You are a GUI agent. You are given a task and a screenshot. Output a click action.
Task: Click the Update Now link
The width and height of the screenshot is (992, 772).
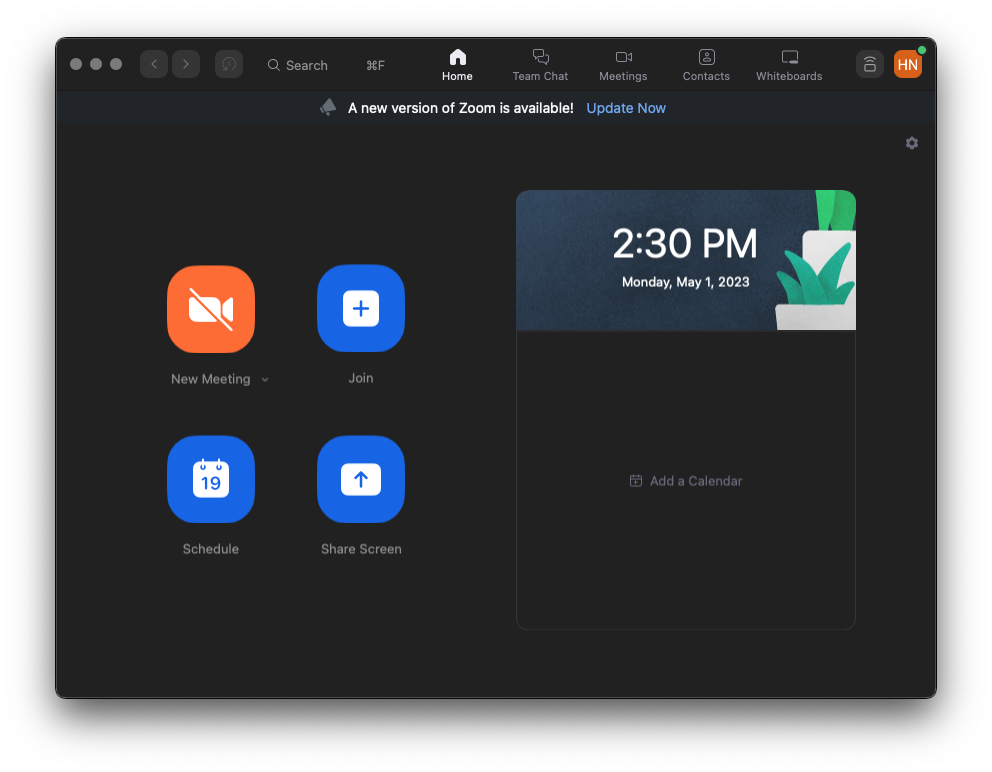(626, 108)
